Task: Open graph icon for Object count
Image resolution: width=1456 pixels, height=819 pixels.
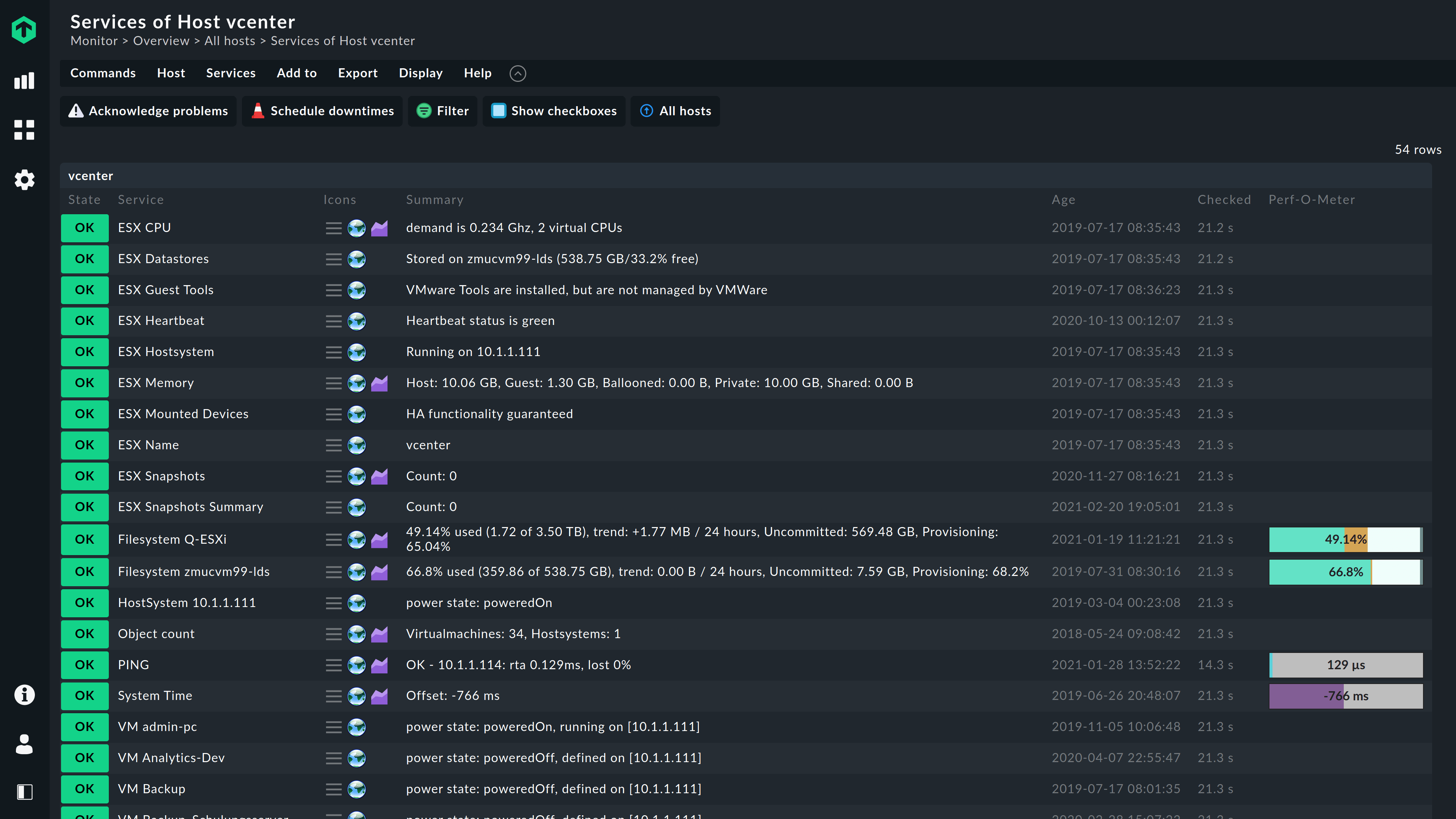Action: [379, 635]
